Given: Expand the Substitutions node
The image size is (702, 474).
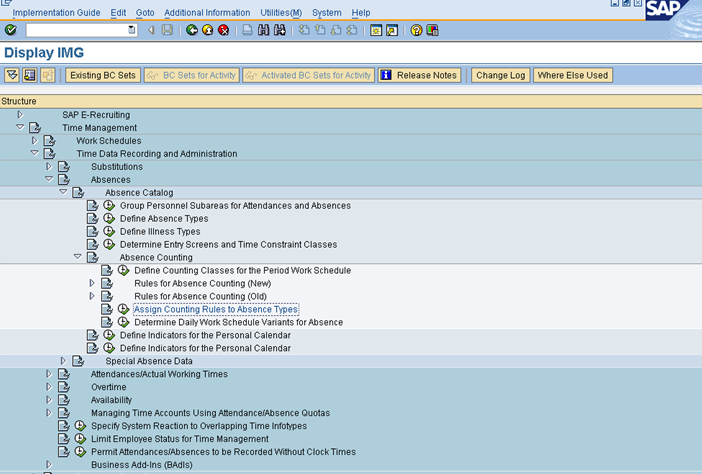Looking at the screenshot, I should click(49, 167).
